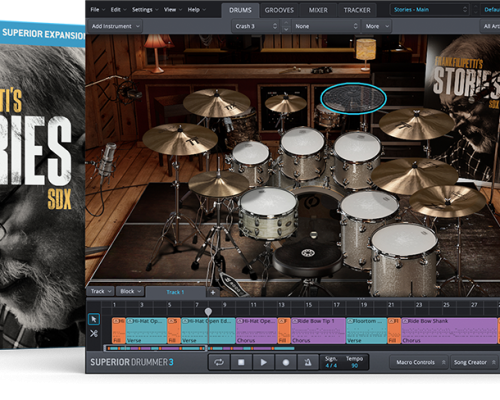This screenshot has width=500, height=400.
Task: Click the snare drum on the kit
Action: click(x=268, y=212)
